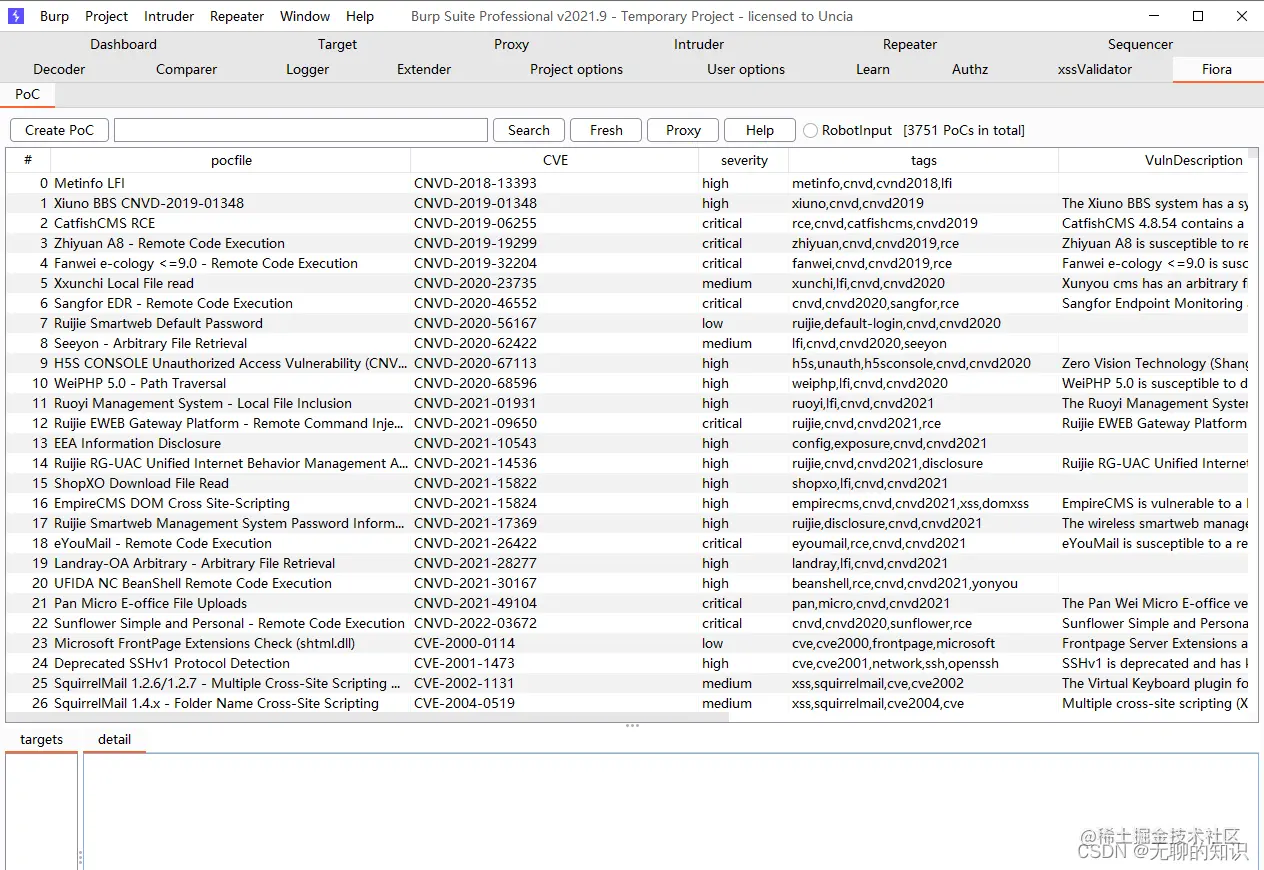
Task: Open the Project menu
Action: point(106,16)
